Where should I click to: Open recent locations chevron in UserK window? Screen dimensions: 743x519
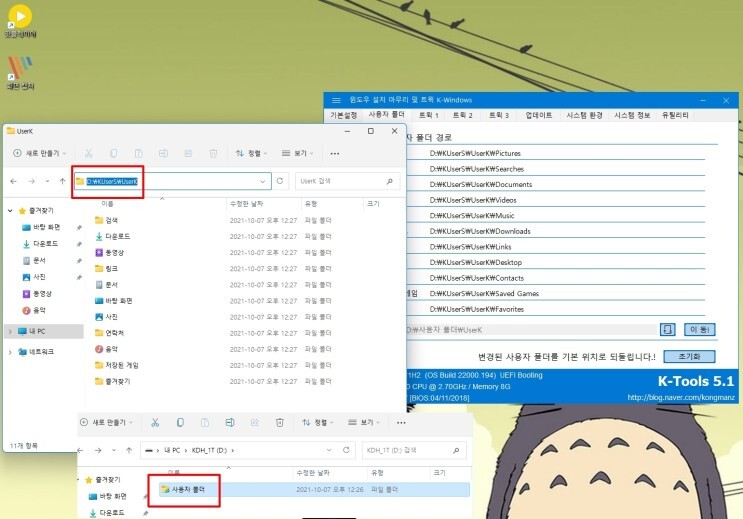point(47,181)
